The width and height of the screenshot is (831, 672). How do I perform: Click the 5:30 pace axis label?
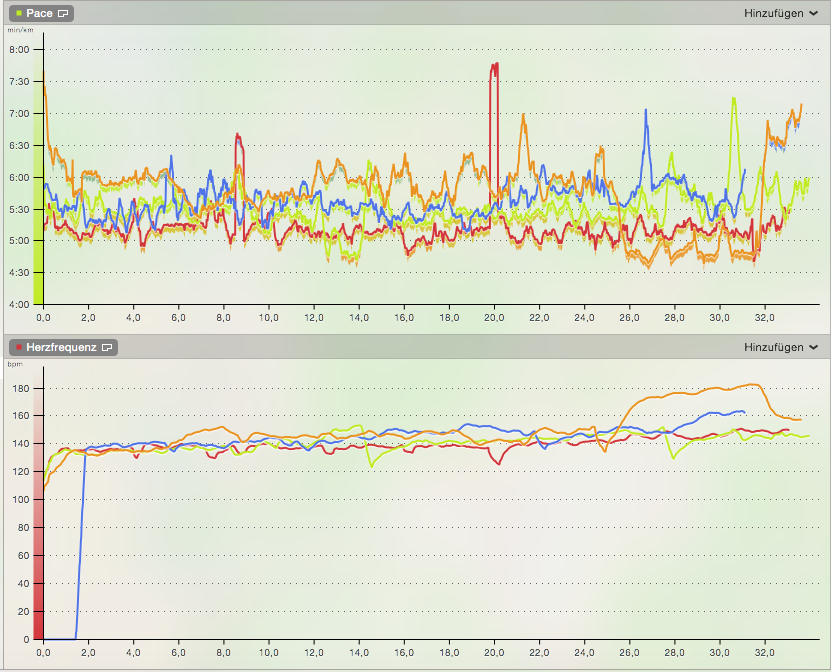pyautogui.click(x=19, y=209)
